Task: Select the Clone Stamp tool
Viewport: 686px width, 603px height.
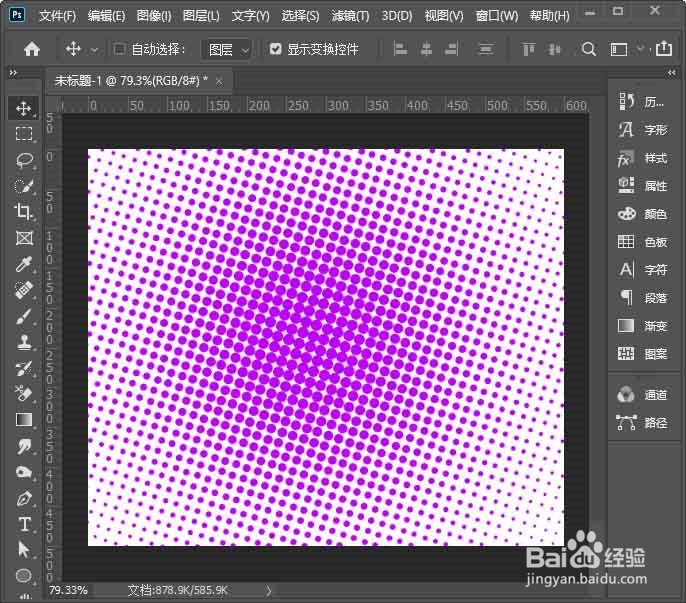Action: tap(24, 342)
